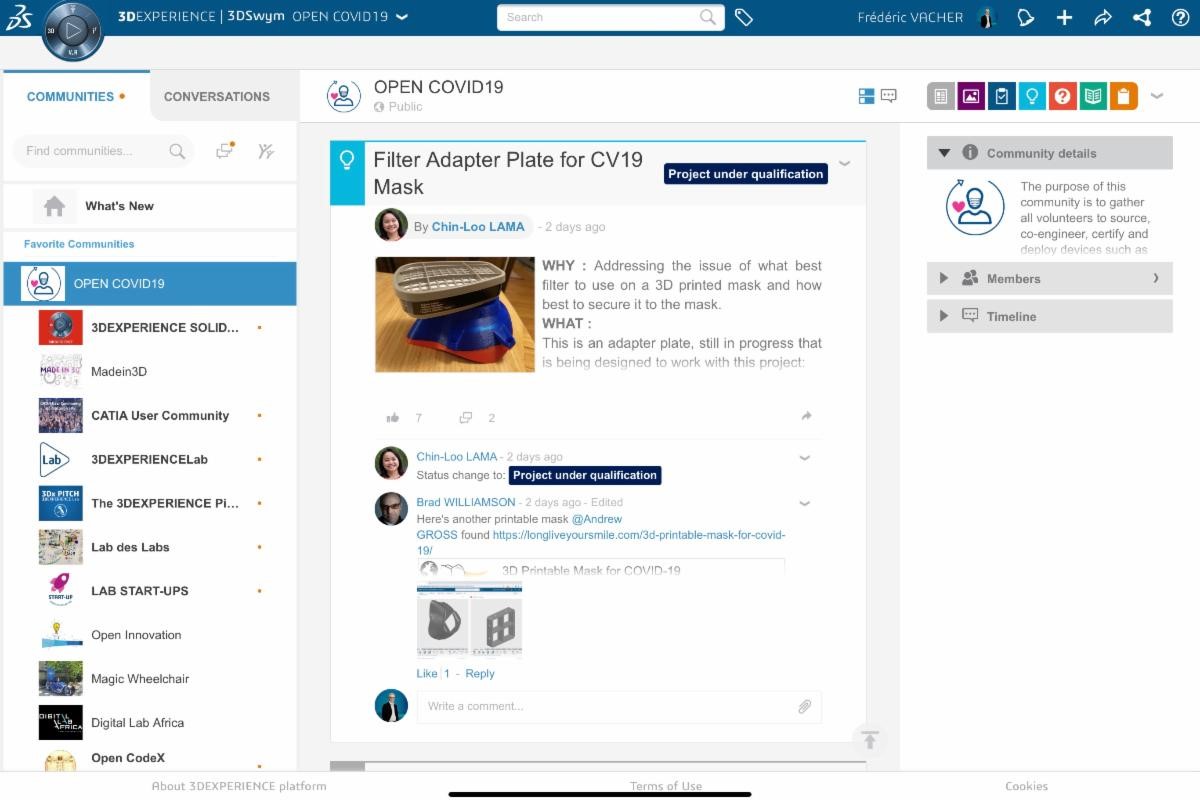Open the 3DSwym OPEN COVID19 title dropdown
Screen dimensions: 1200x803
point(402,17)
